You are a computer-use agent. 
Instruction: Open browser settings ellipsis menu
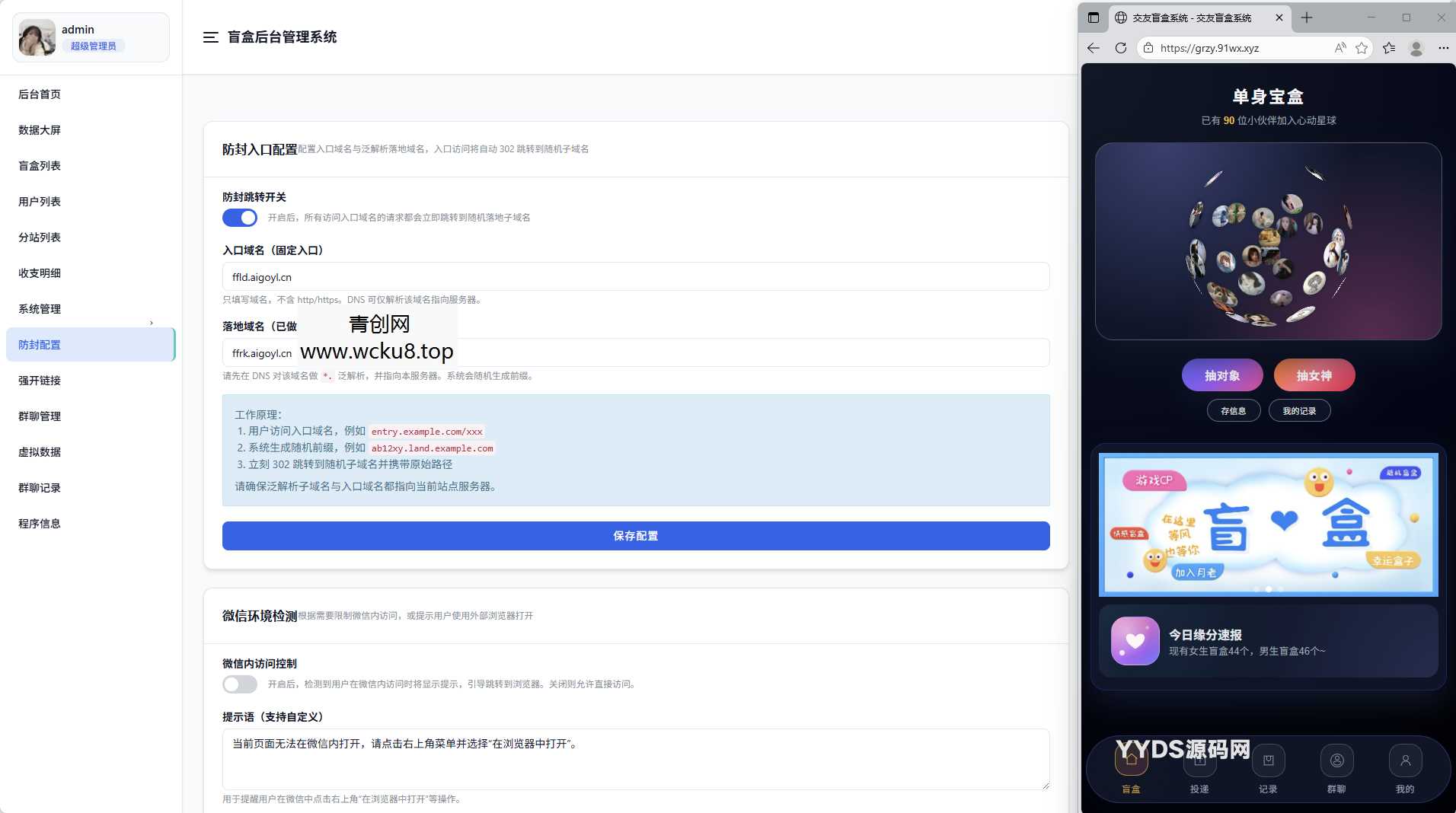tap(1443, 48)
